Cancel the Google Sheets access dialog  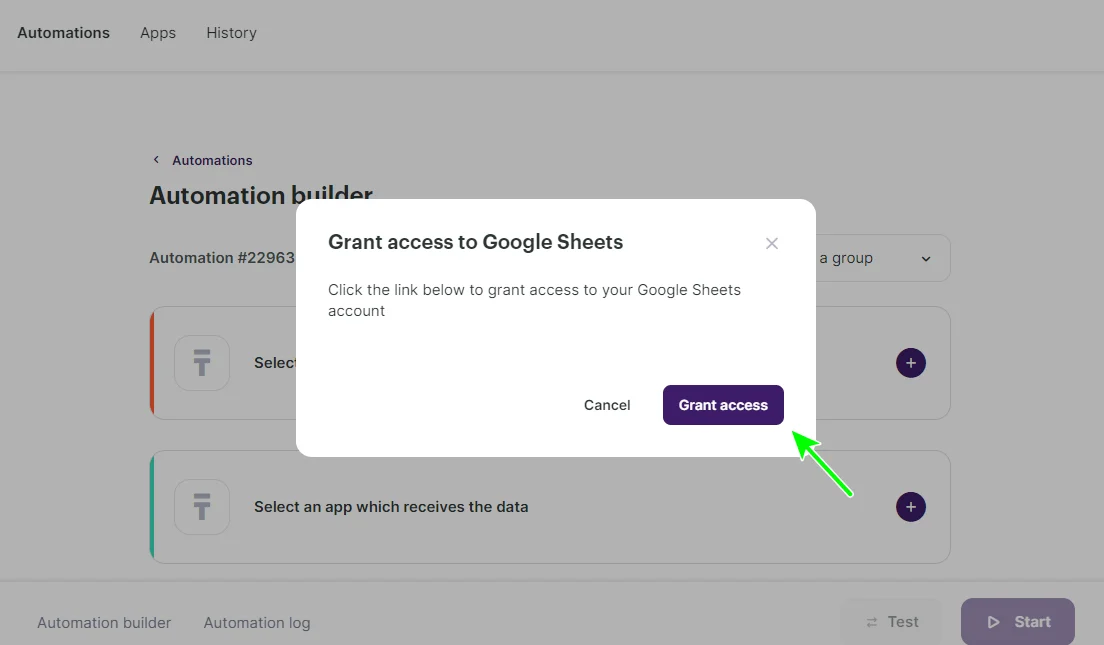607,405
